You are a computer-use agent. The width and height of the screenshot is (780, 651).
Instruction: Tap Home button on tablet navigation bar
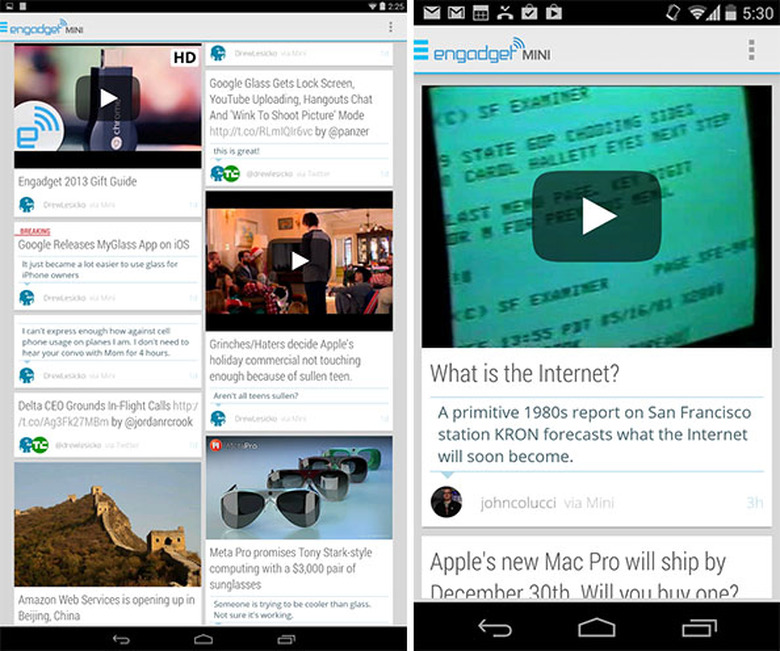203,639
